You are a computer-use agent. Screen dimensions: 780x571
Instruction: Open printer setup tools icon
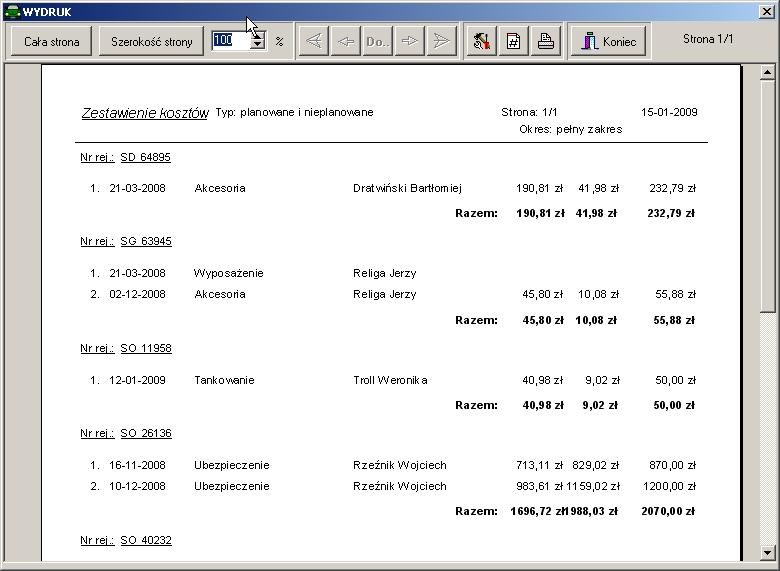482,41
